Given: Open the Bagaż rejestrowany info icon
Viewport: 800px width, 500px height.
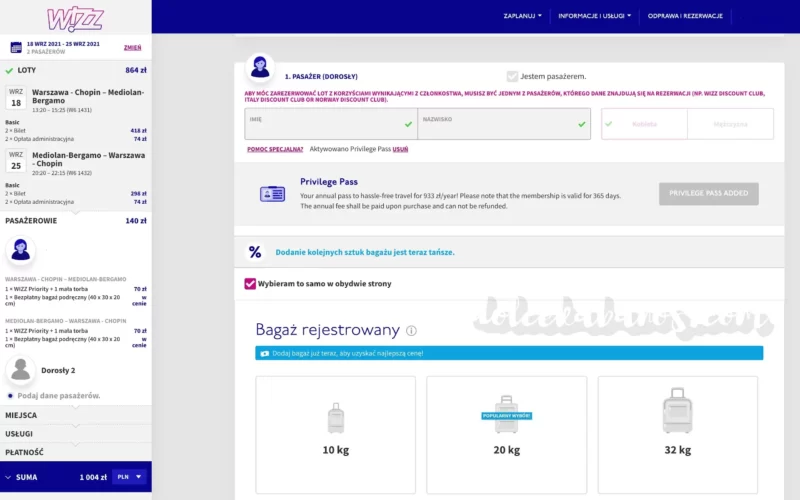Looking at the screenshot, I should point(411,331).
